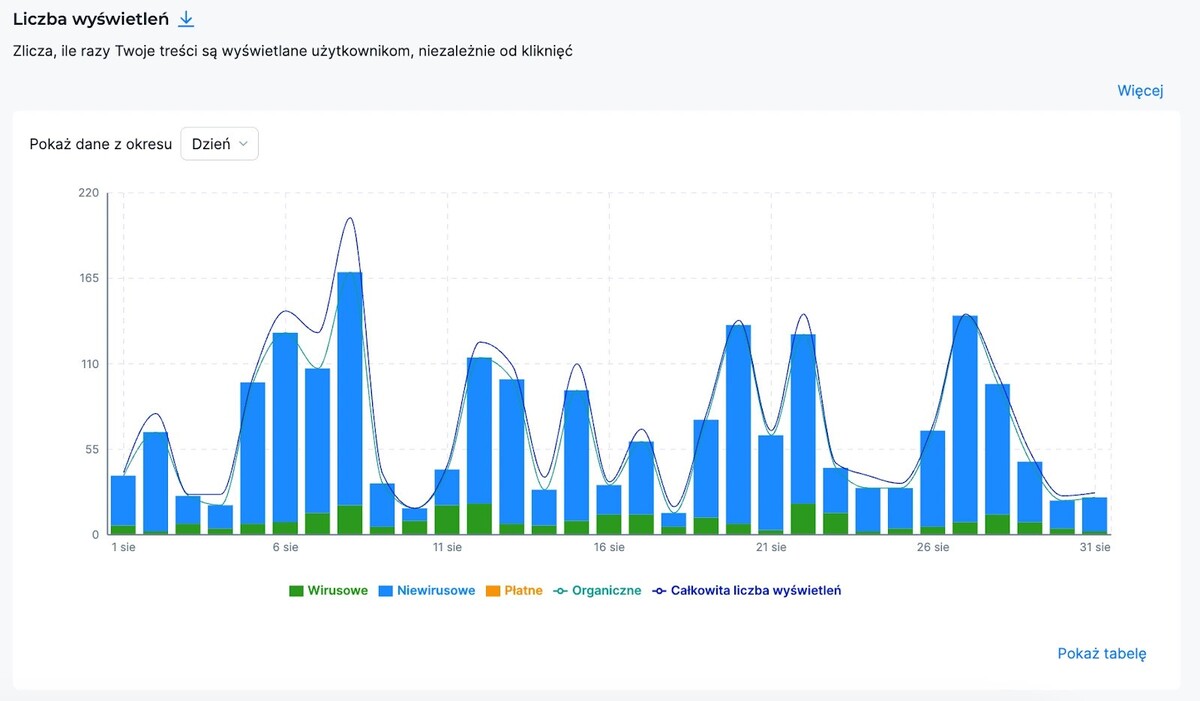The width and height of the screenshot is (1200, 701).
Task: Click the download icon beside Liczba wyświetleń
Action: [x=186, y=19]
